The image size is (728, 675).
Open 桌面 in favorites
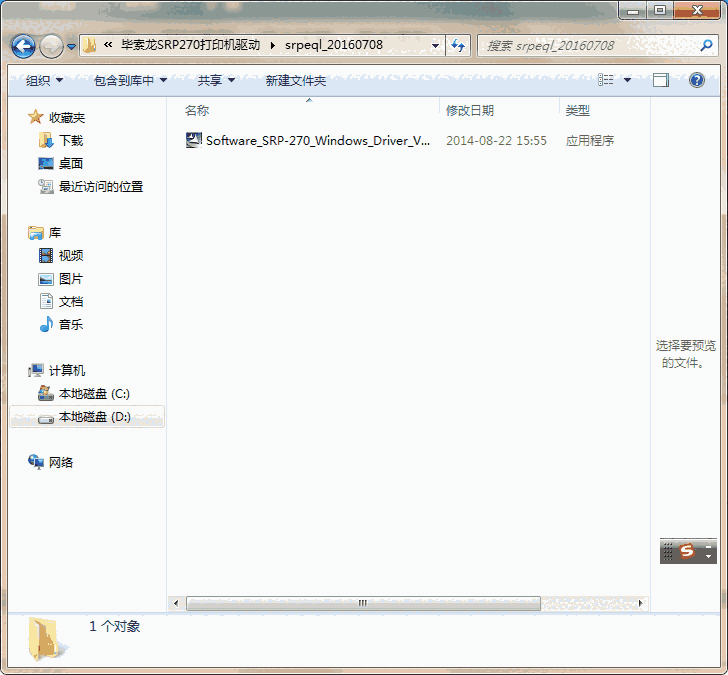pos(71,163)
